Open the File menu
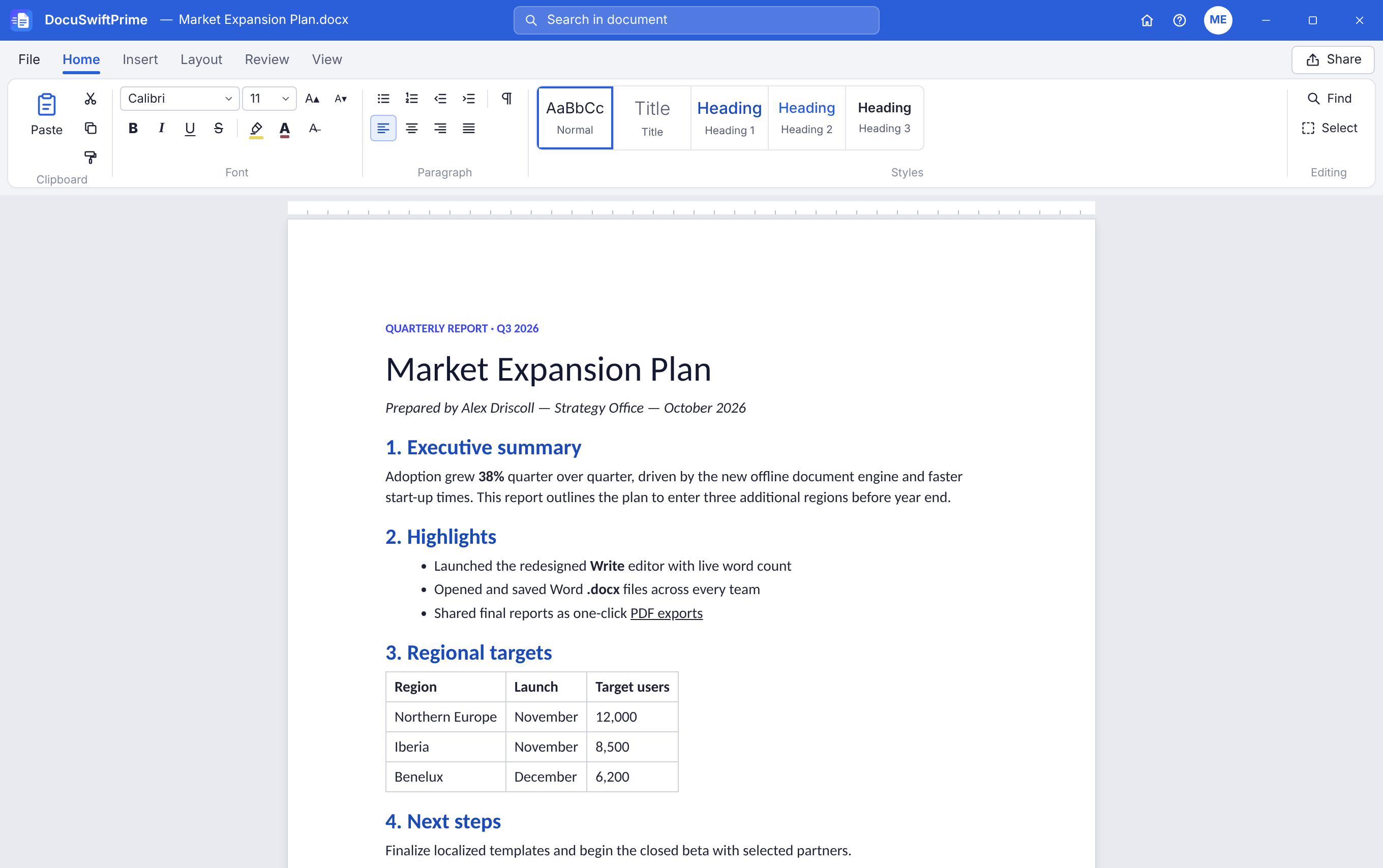Image resolution: width=1383 pixels, height=868 pixels. 29,59
